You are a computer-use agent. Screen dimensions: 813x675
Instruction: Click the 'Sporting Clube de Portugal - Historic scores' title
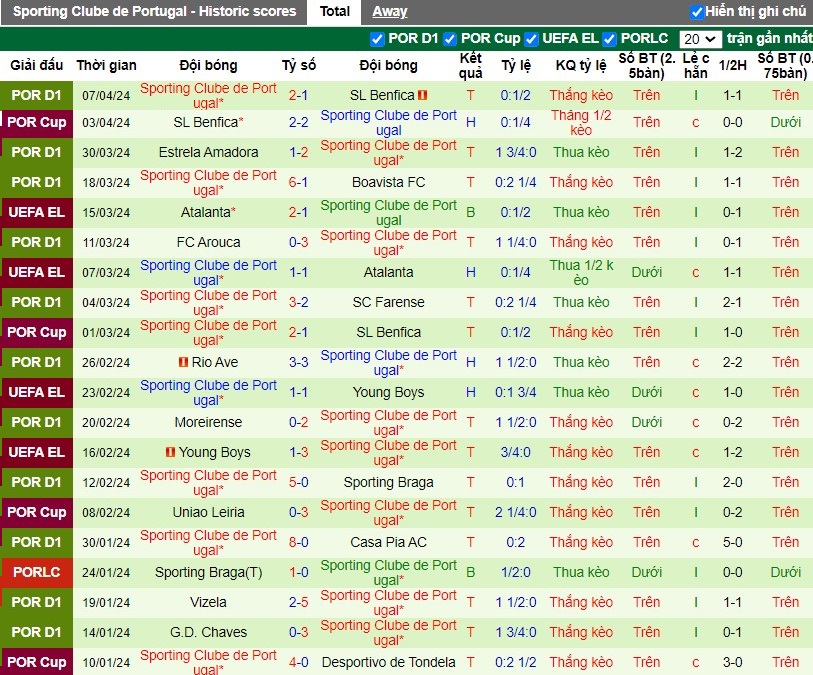click(x=155, y=11)
